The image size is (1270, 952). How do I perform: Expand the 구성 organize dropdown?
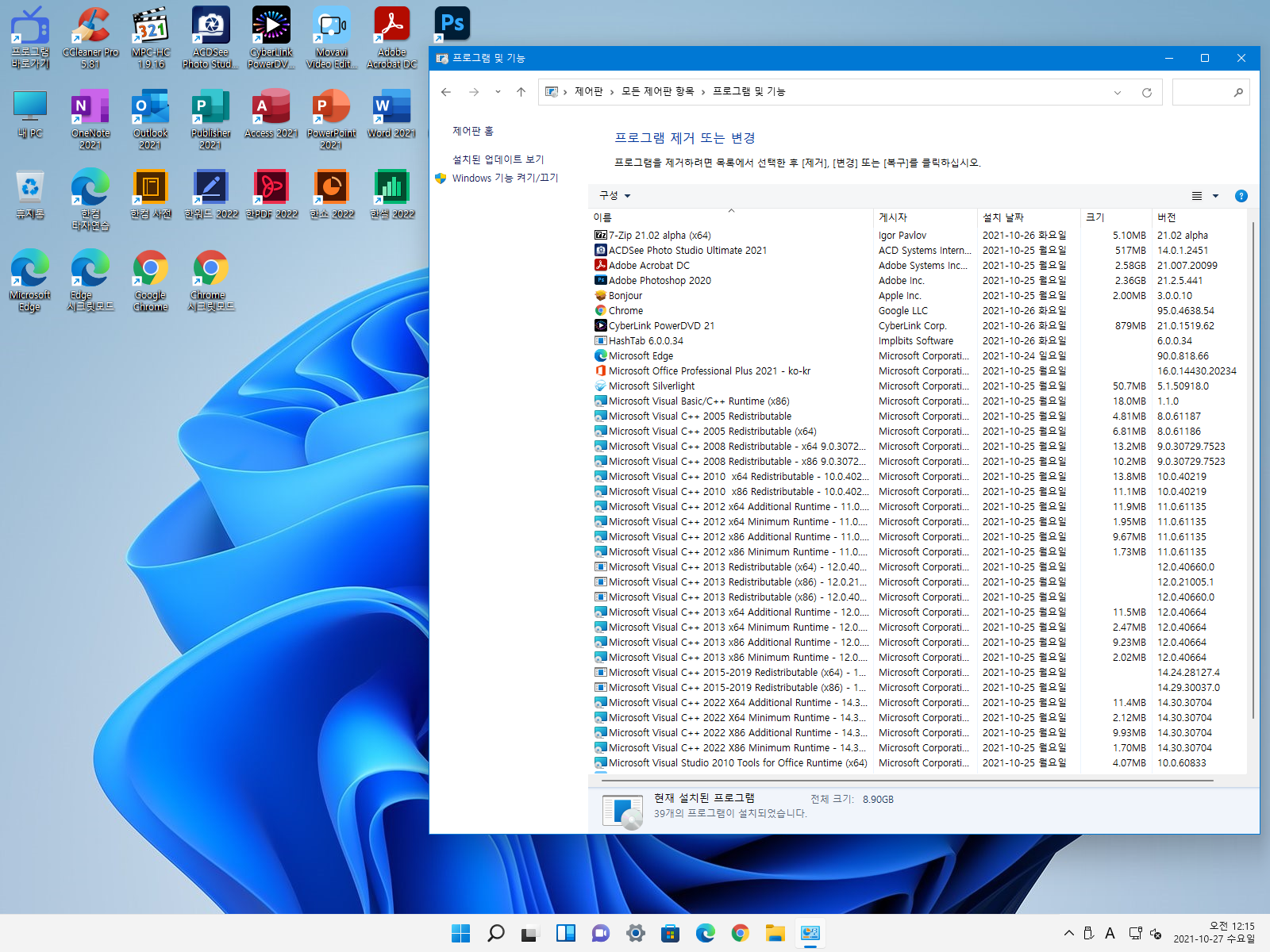tap(614, 196)
